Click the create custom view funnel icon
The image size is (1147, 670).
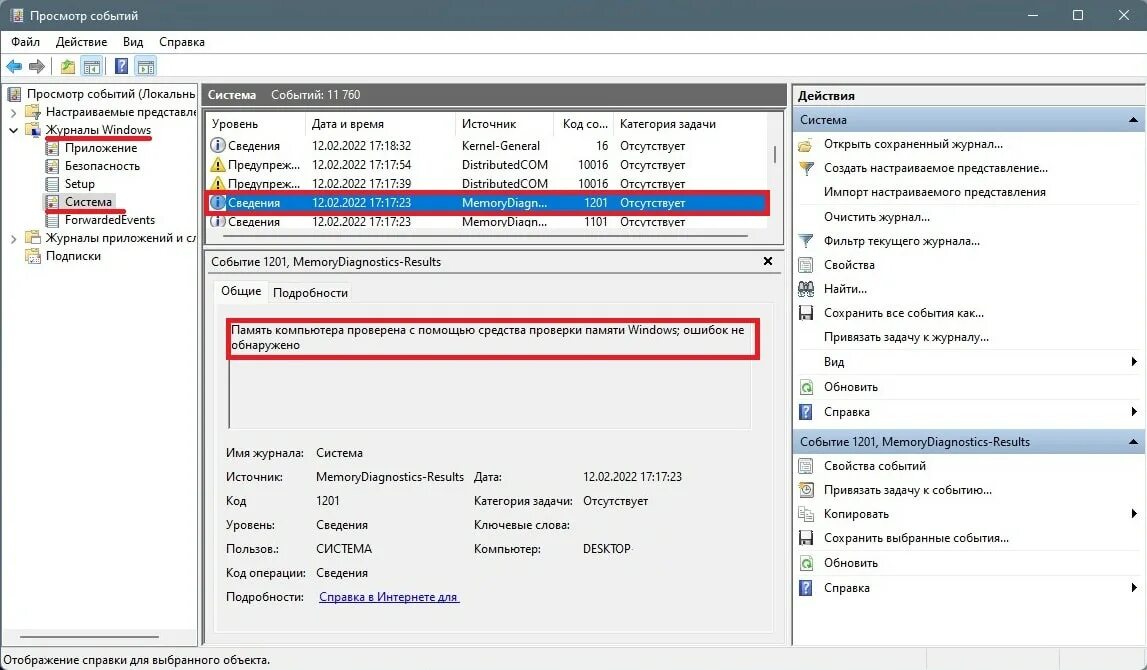[x=805, y=168]
